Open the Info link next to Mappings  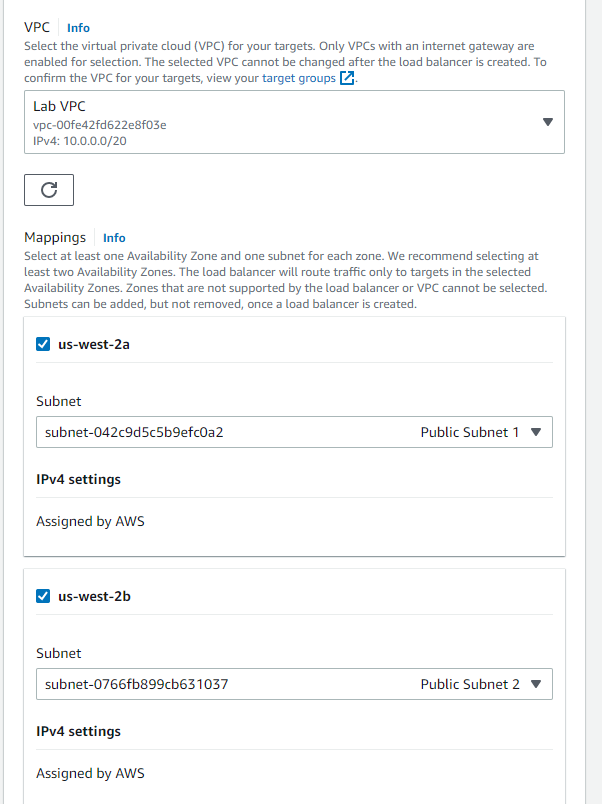pyautogui.click(x=114, y=238)
